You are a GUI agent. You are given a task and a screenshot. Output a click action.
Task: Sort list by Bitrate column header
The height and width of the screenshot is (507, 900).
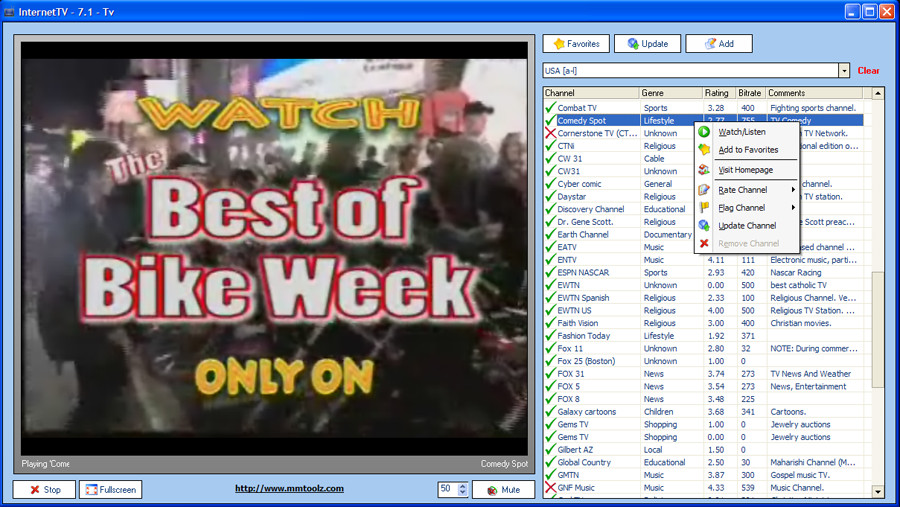[751, 93]
